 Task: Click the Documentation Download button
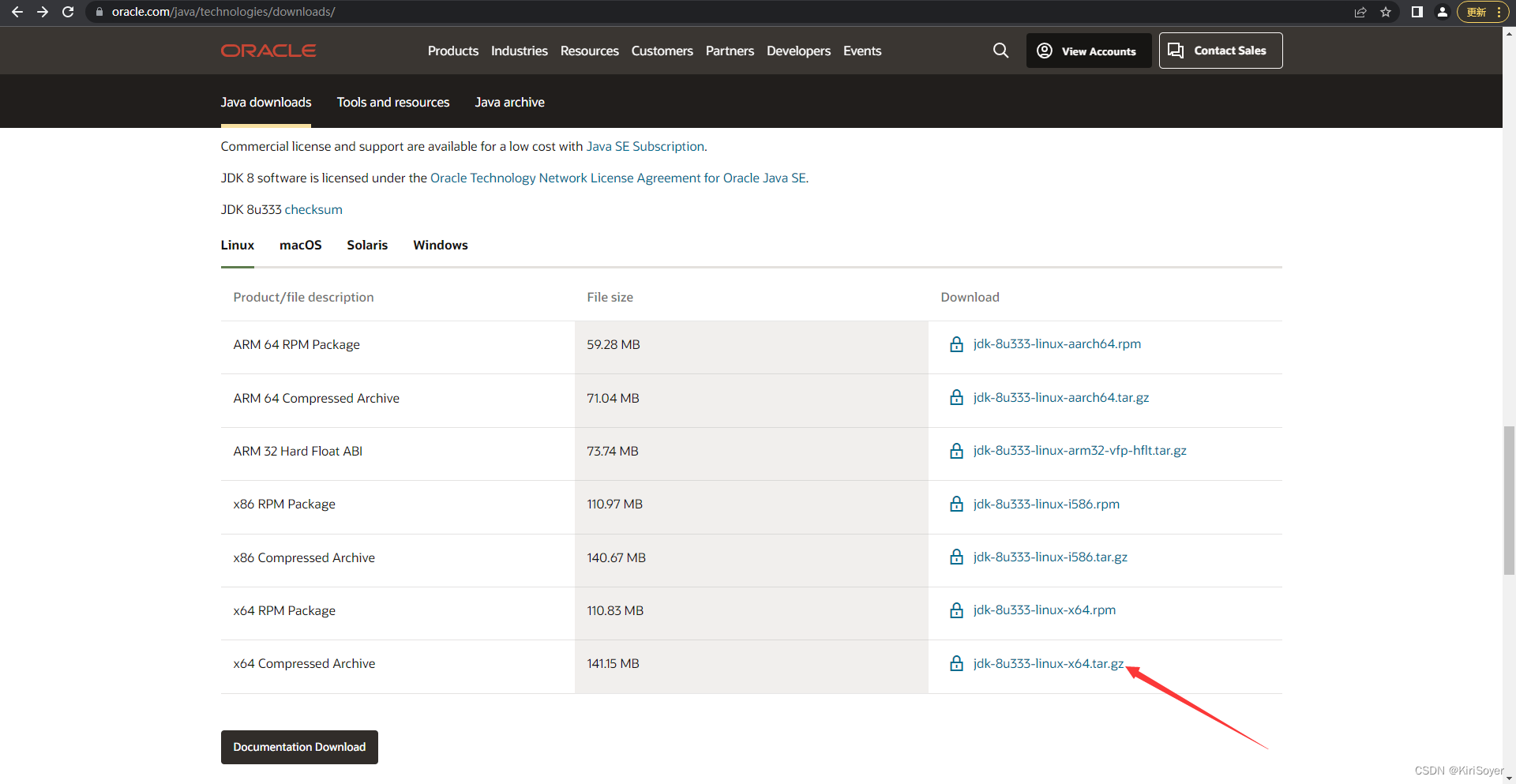pos(299,747)
